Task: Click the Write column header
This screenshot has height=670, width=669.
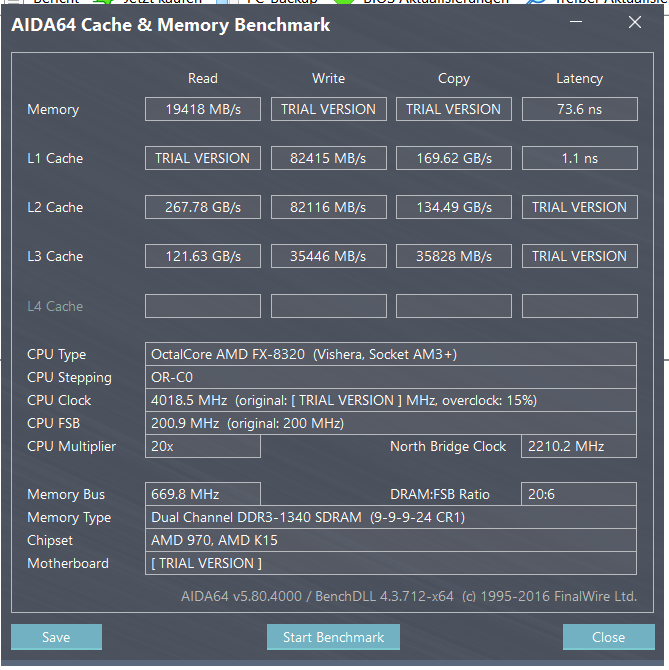Action: click(329, 78)
